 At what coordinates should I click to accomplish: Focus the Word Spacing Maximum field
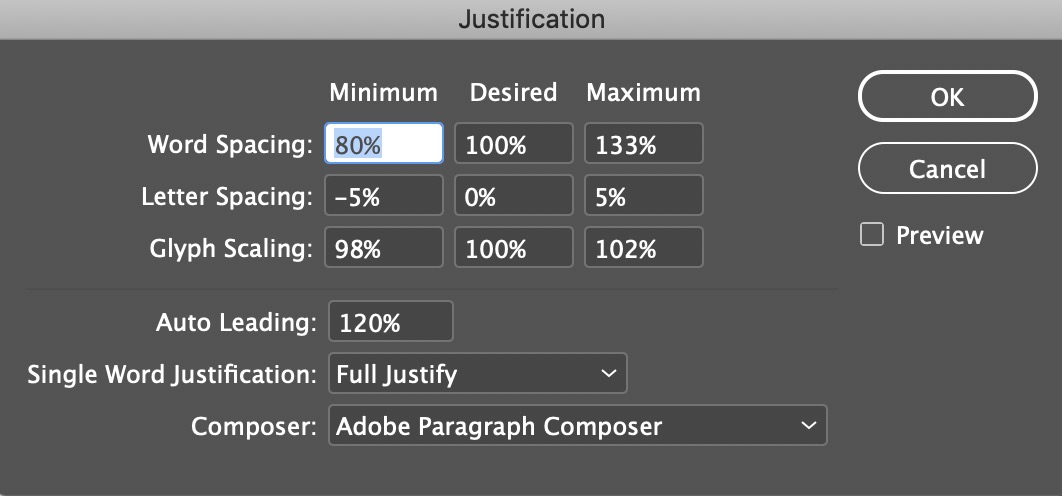643,144
